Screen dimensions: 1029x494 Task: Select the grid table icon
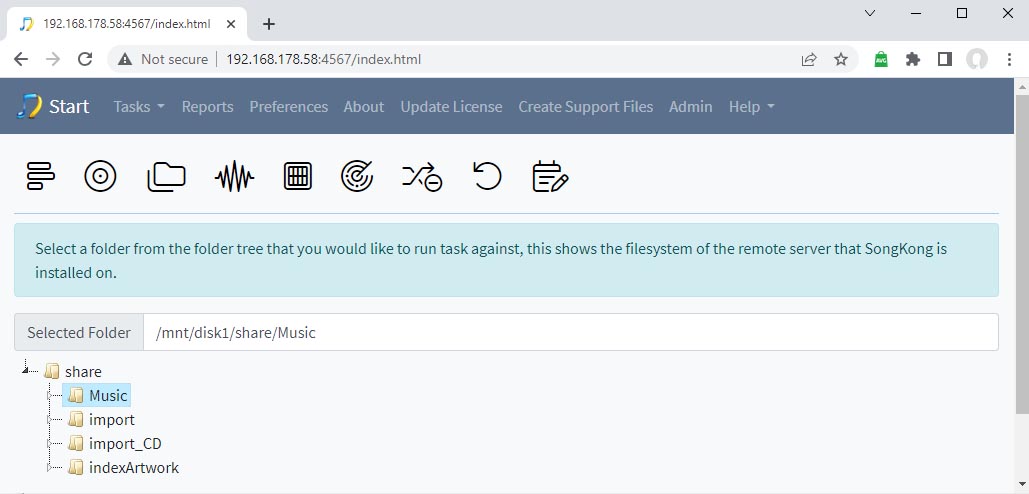pos(298,176)
